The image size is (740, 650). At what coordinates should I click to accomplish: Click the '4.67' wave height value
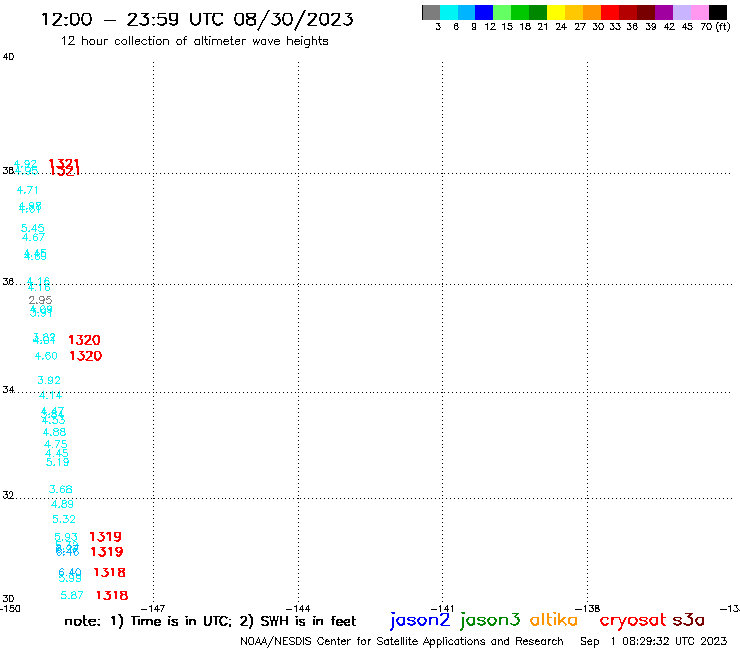(34, 237)
